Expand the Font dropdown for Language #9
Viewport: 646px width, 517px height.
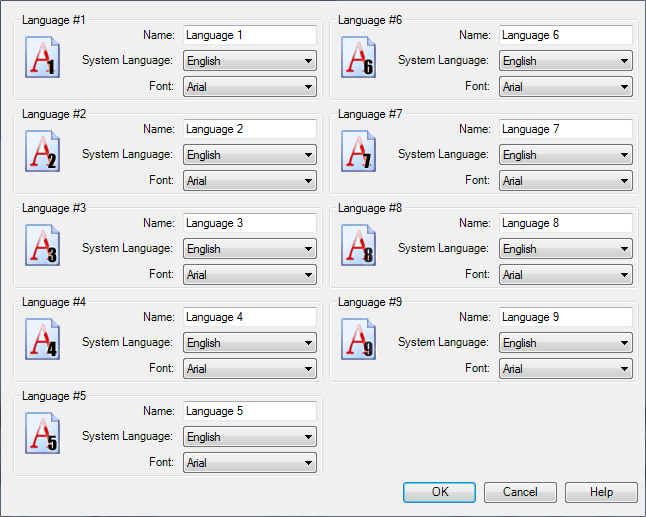coord(566,369)
